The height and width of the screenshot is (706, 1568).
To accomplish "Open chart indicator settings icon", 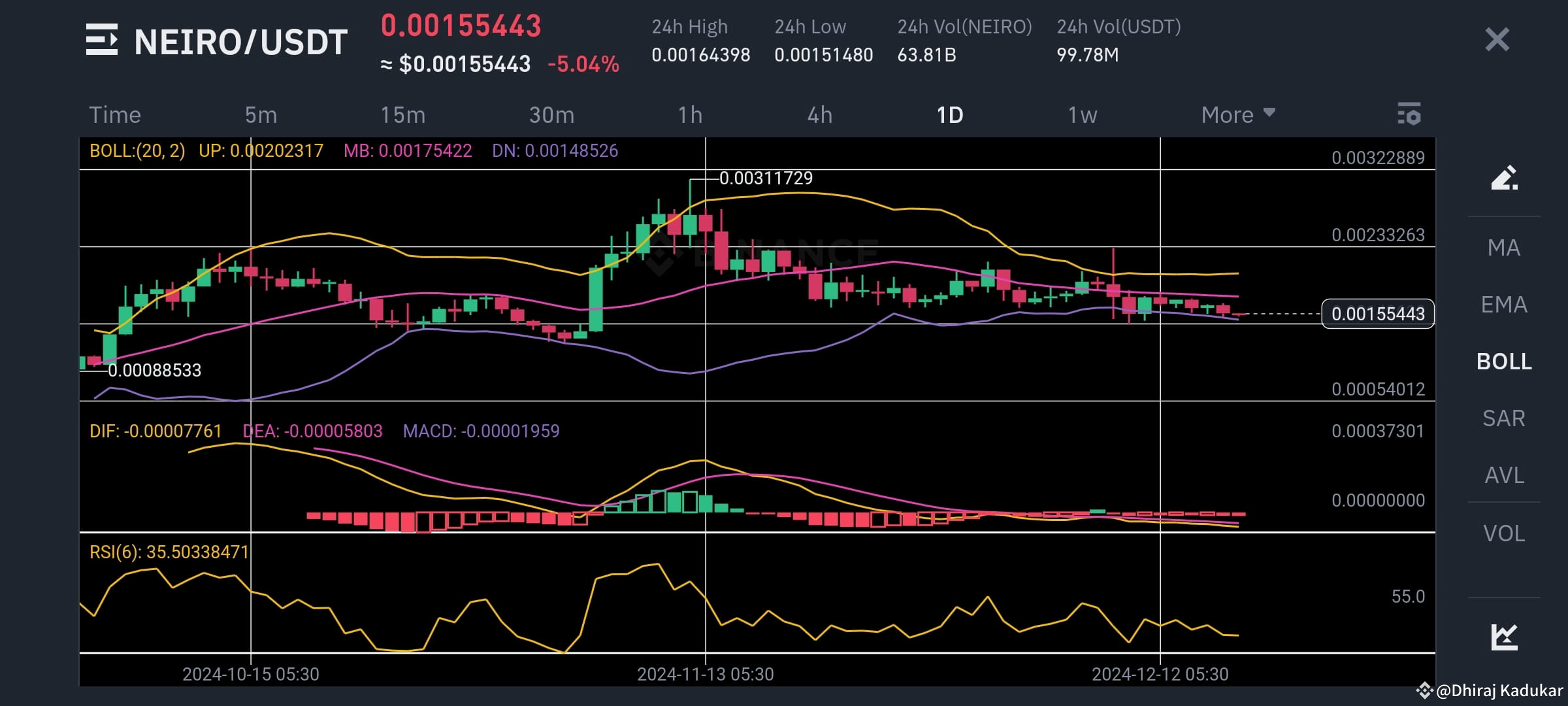I will click(1409, 114).
